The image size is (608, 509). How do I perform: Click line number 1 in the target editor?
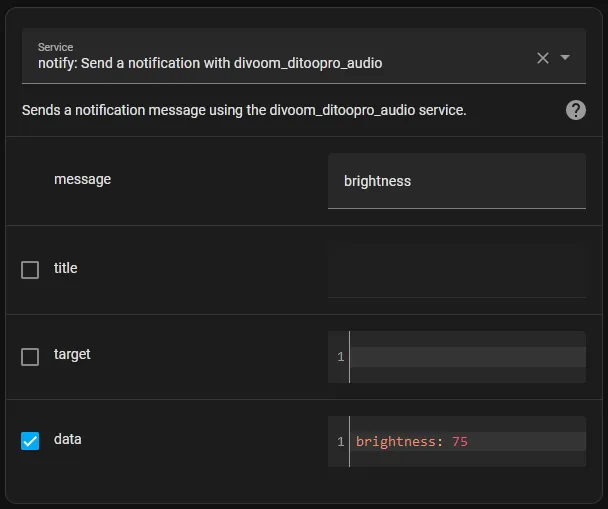click(x=340, y=357)
